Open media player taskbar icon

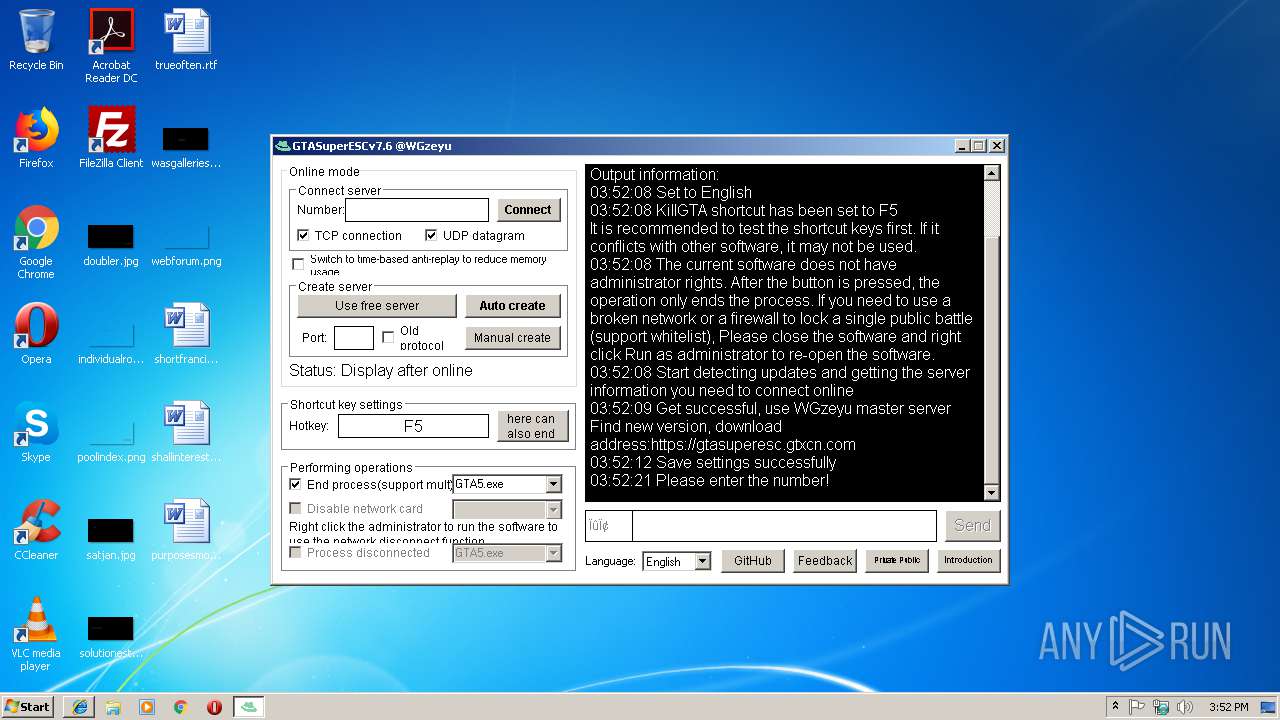coord(147,707)
